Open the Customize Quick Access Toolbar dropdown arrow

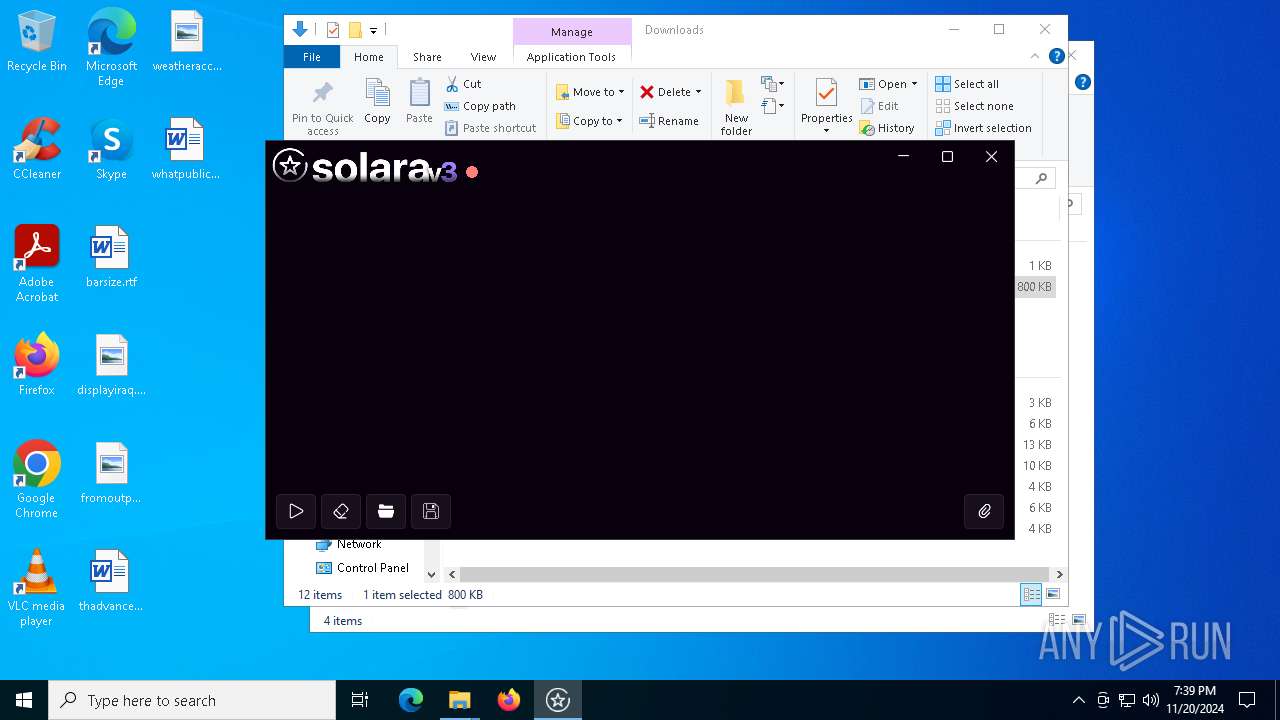click(373, 30)
